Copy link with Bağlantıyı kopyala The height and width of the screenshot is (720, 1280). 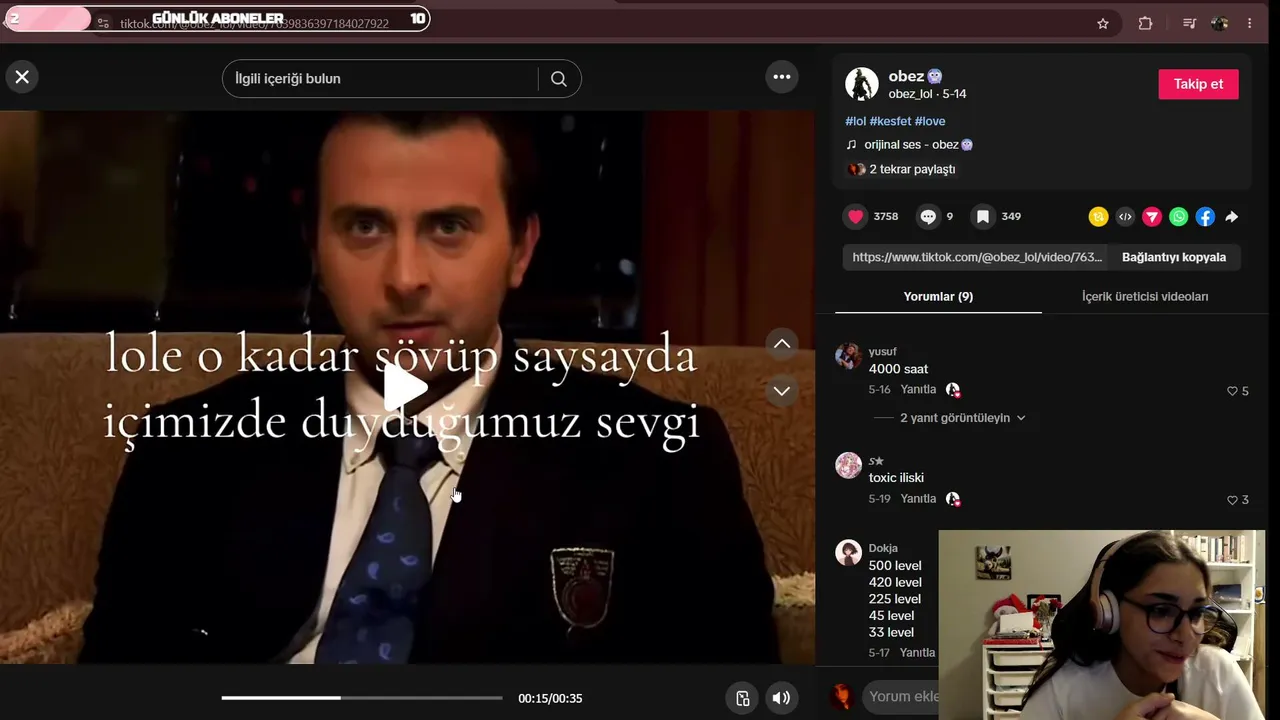[x=1174, y=257]
